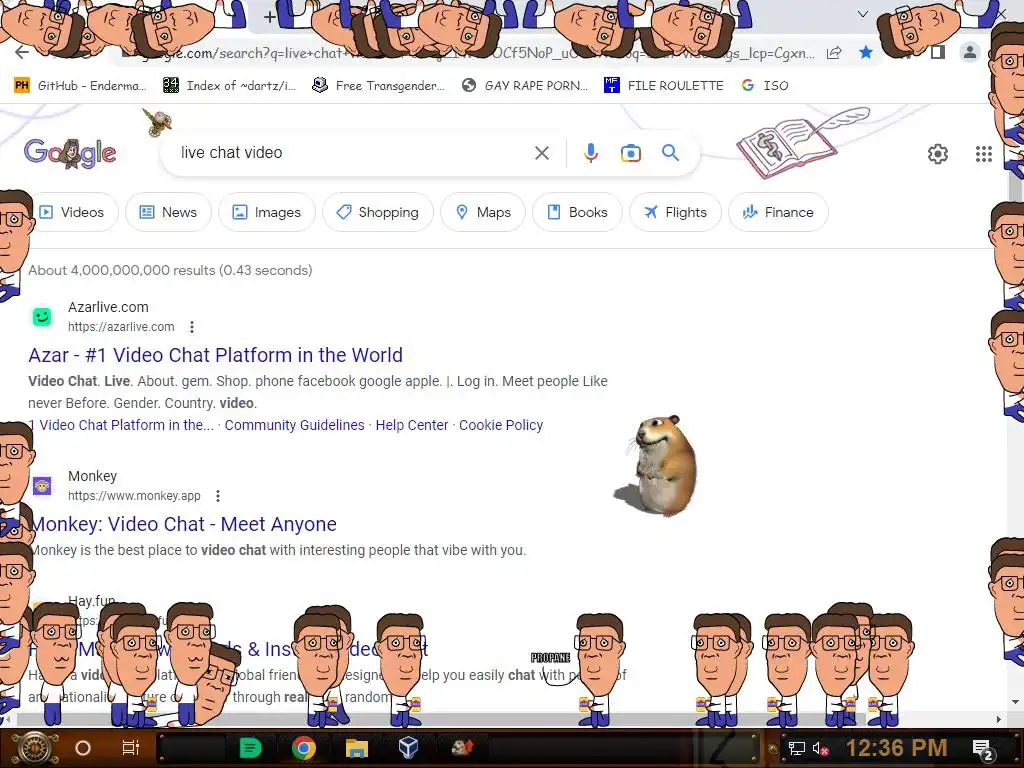Screen dimensions: 1024x768
Task: Click the network tray icon
Action: tap(796, 748)
